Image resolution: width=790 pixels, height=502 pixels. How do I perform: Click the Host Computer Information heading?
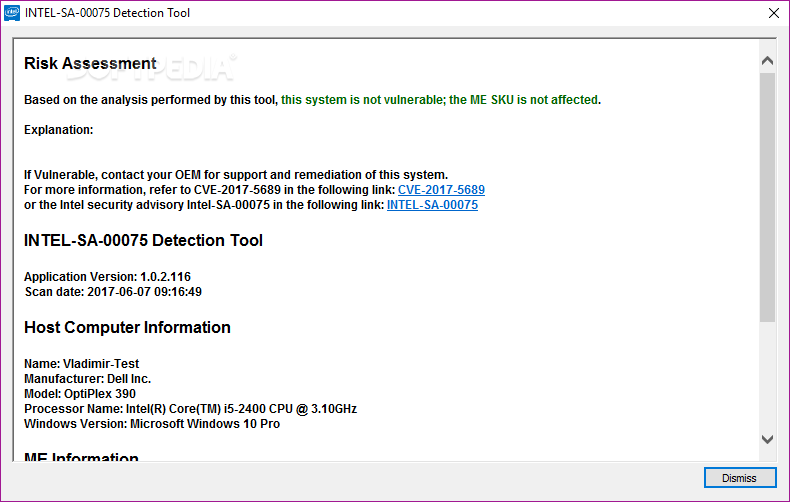point(127,328)
